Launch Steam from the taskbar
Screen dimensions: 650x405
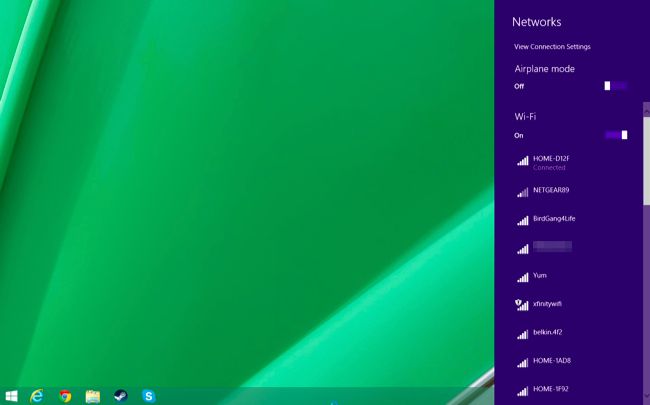121,396
